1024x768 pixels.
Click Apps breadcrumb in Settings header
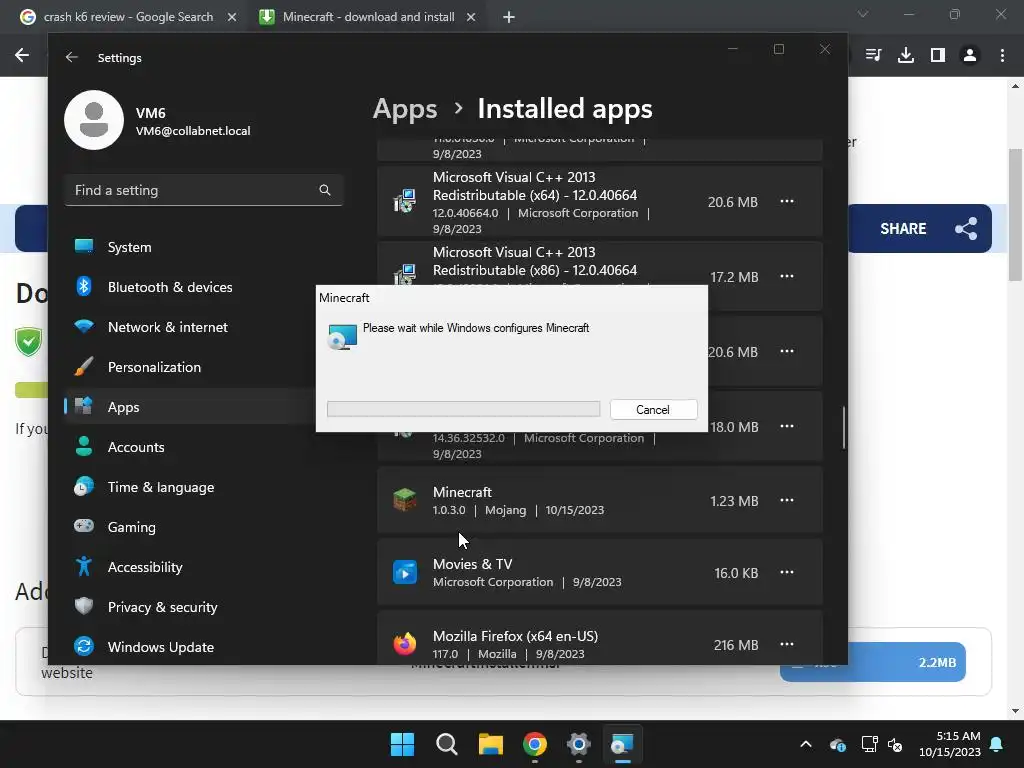[x=405, y=108]
